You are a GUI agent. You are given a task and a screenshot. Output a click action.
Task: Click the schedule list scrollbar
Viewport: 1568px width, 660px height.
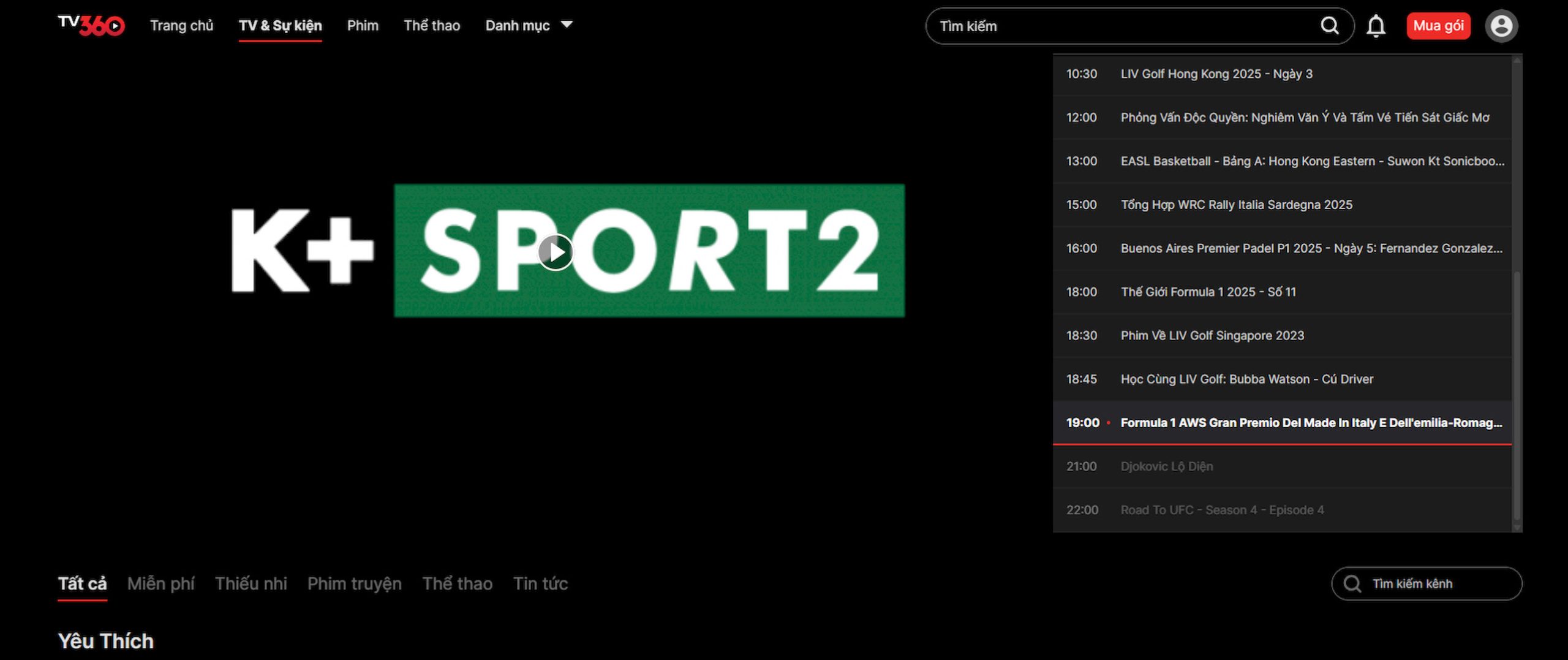pyautogui.click(x=1517, y=395)
